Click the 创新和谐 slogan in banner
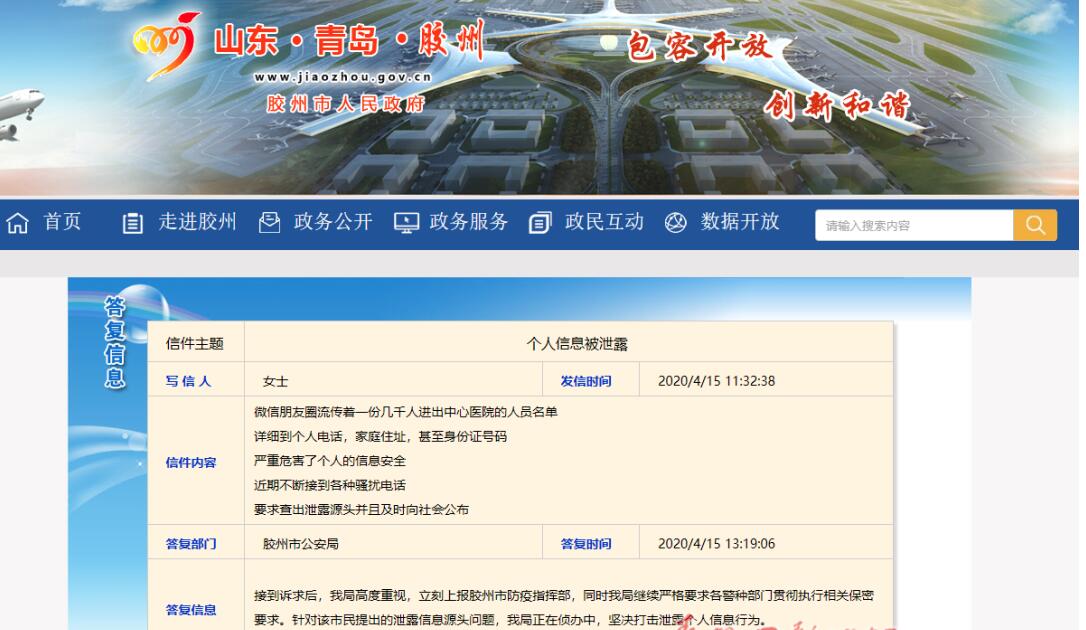The height and width of the screenshot is (630, 1086). 837,106
